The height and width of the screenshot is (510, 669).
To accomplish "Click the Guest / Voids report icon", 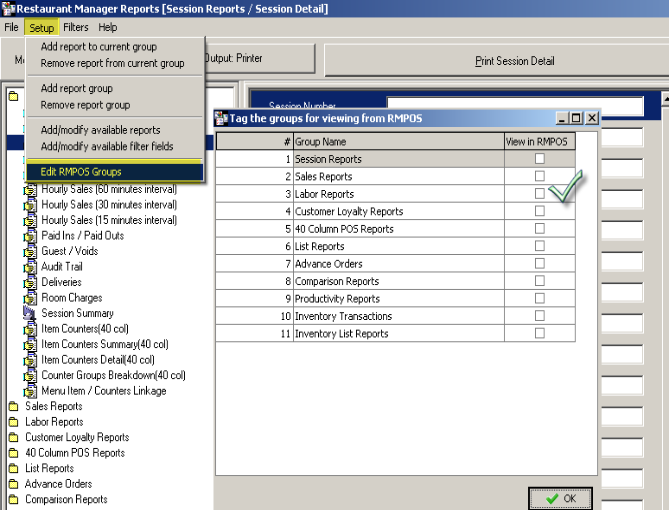I will click(30, 251).
